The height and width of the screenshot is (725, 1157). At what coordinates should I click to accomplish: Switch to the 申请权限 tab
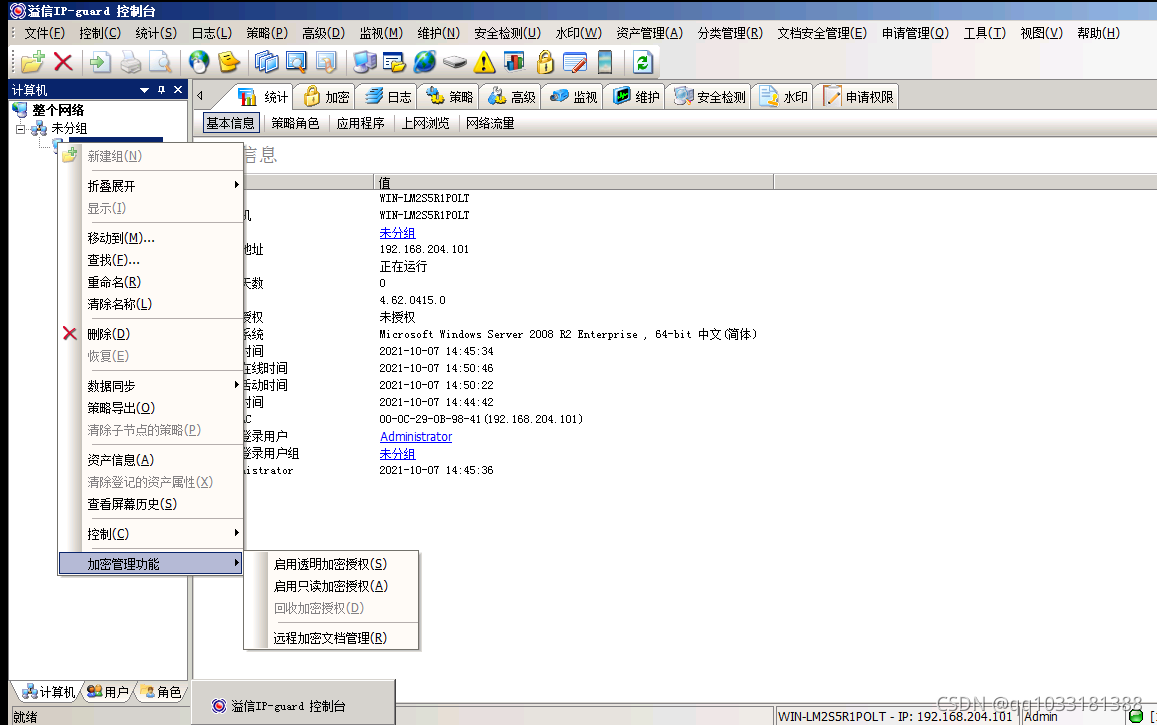tap(857, 97)
